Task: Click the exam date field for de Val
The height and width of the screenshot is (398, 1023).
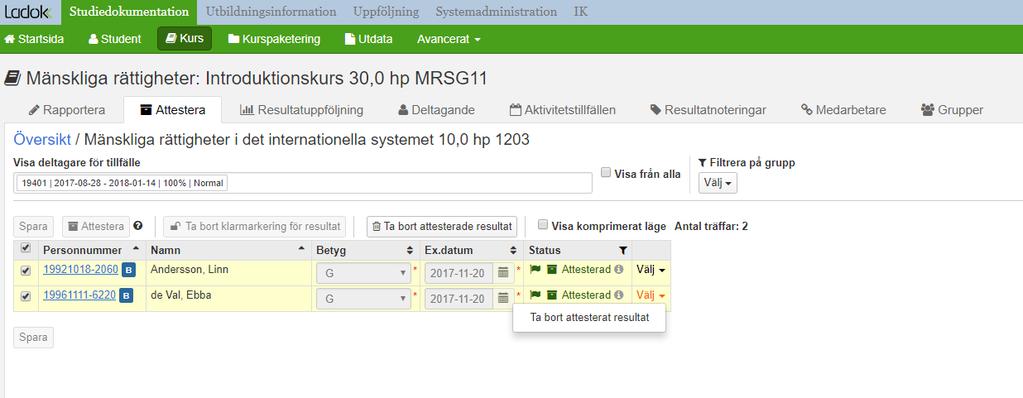Action: [x=459, y=299]
